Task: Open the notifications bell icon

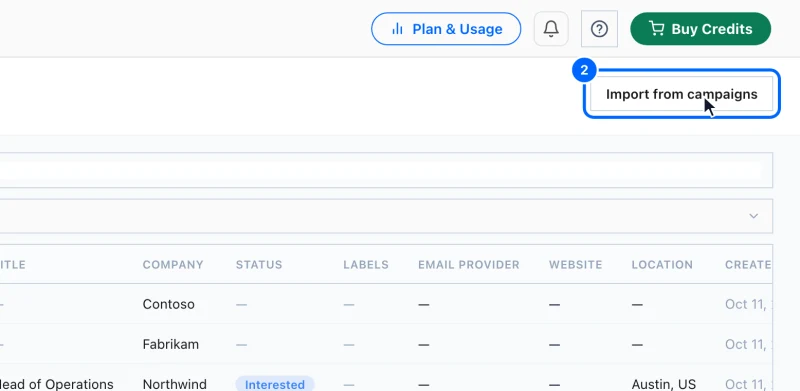Action: (x=551, y=29)
